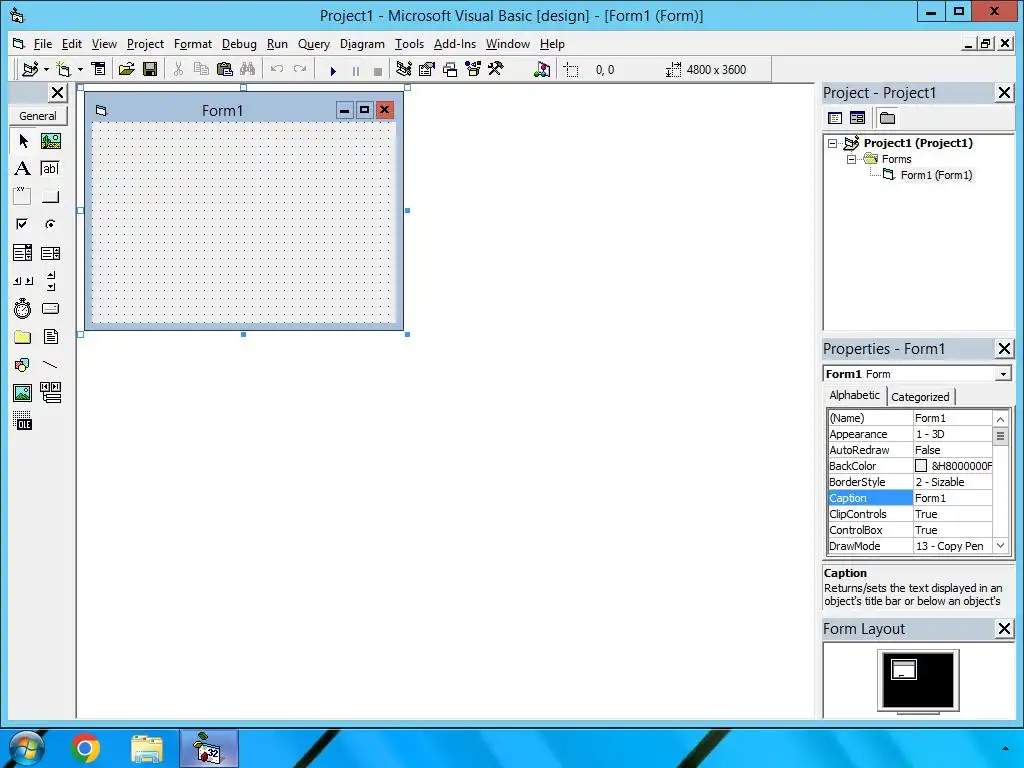Select the Pointer tool in toolbox
The width and height of the screenshot is (1024, 768).
click(23, 141)
